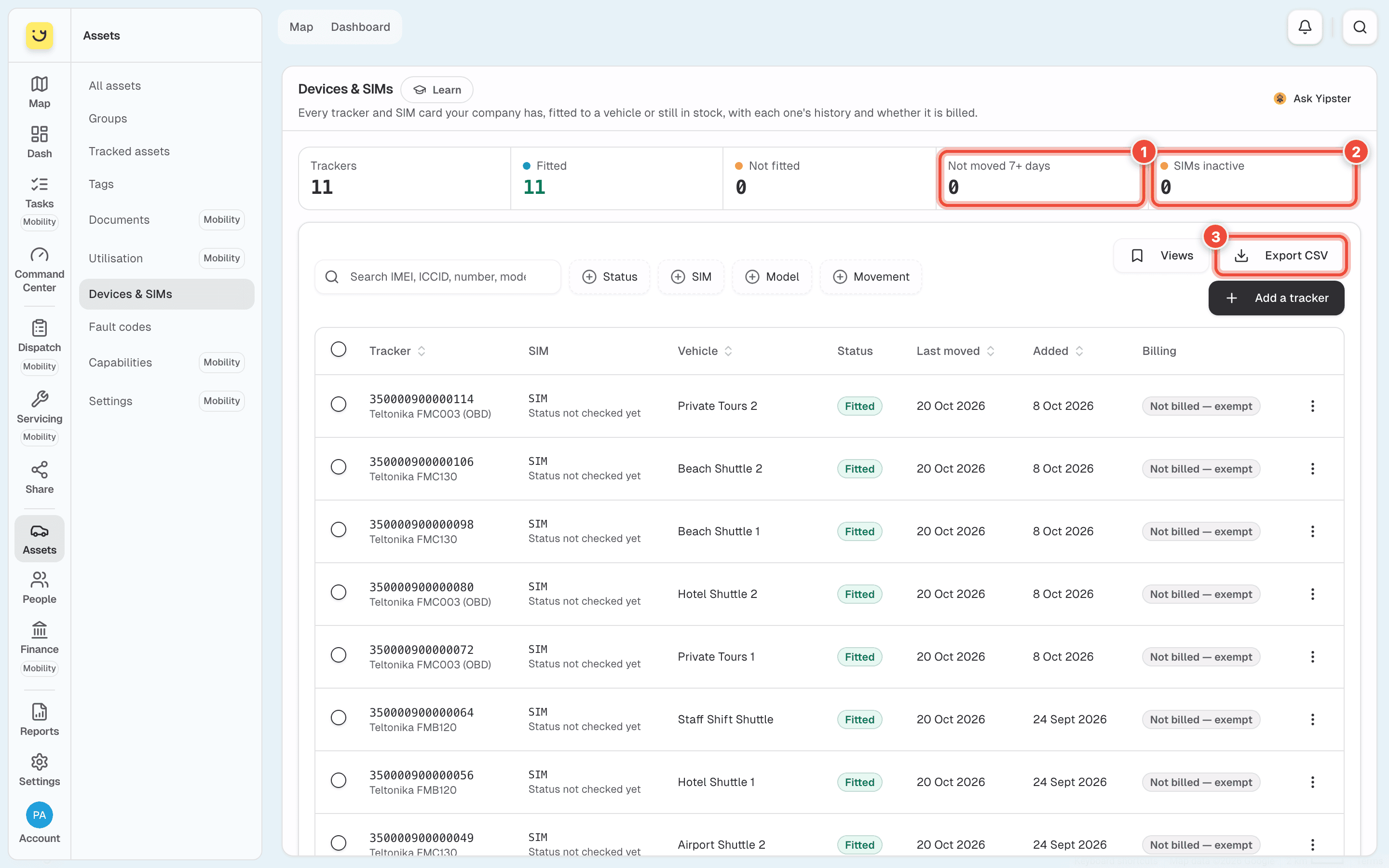Switch to the Dashboard tab
The width and height of the screenshot is (1389, 868).
(x=360, y=27)
